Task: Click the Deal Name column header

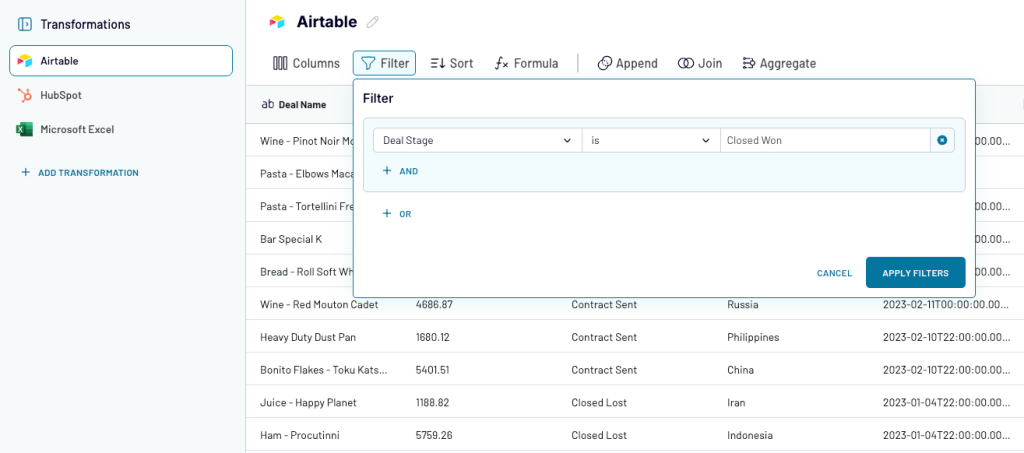Action: (x=293, y=104)
